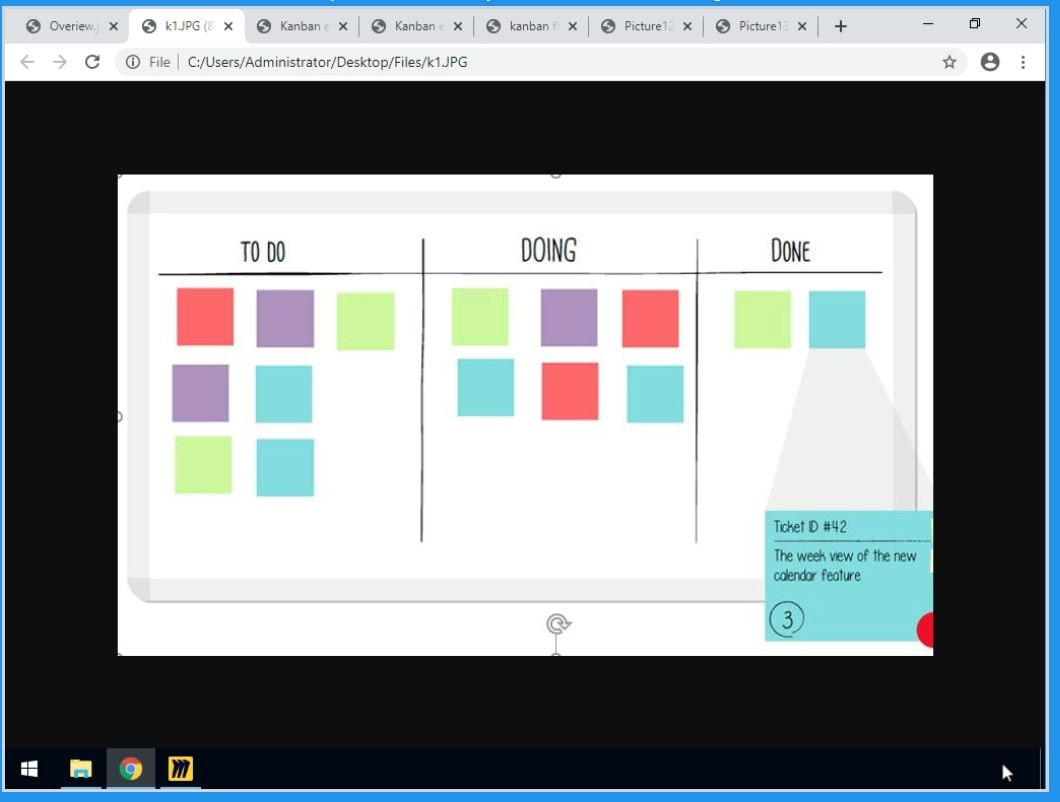Bookmark this page with the star icon
1060x802 pixels.
coord(949,62)
